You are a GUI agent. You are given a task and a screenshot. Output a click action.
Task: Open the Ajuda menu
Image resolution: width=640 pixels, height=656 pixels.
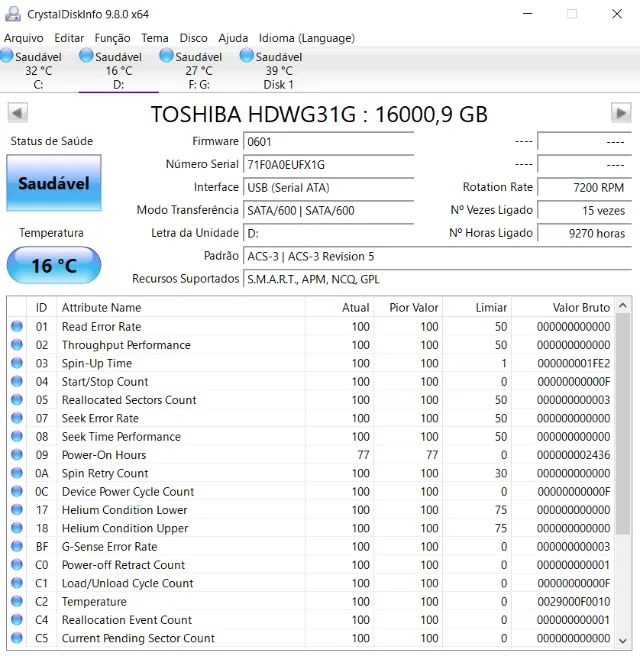coord(233,38)
